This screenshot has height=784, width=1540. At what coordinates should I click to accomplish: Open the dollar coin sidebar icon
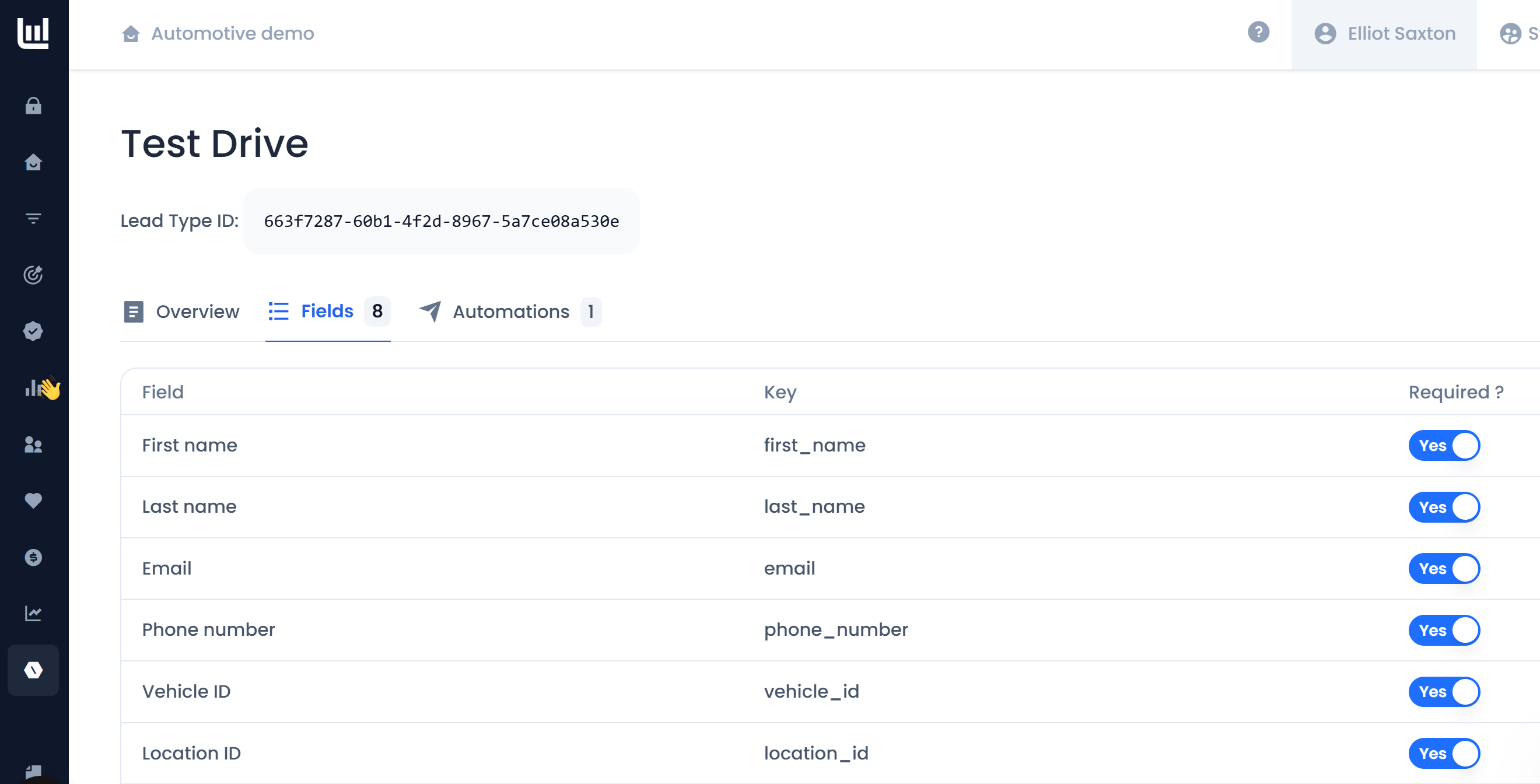pyautogui.click(x=33, y=557)
